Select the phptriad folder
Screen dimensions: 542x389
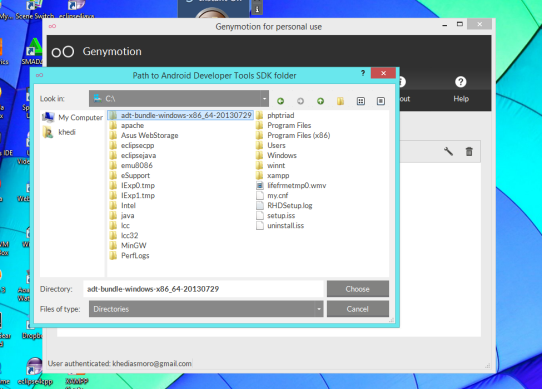pyautogui.click(x=275, y=115)
